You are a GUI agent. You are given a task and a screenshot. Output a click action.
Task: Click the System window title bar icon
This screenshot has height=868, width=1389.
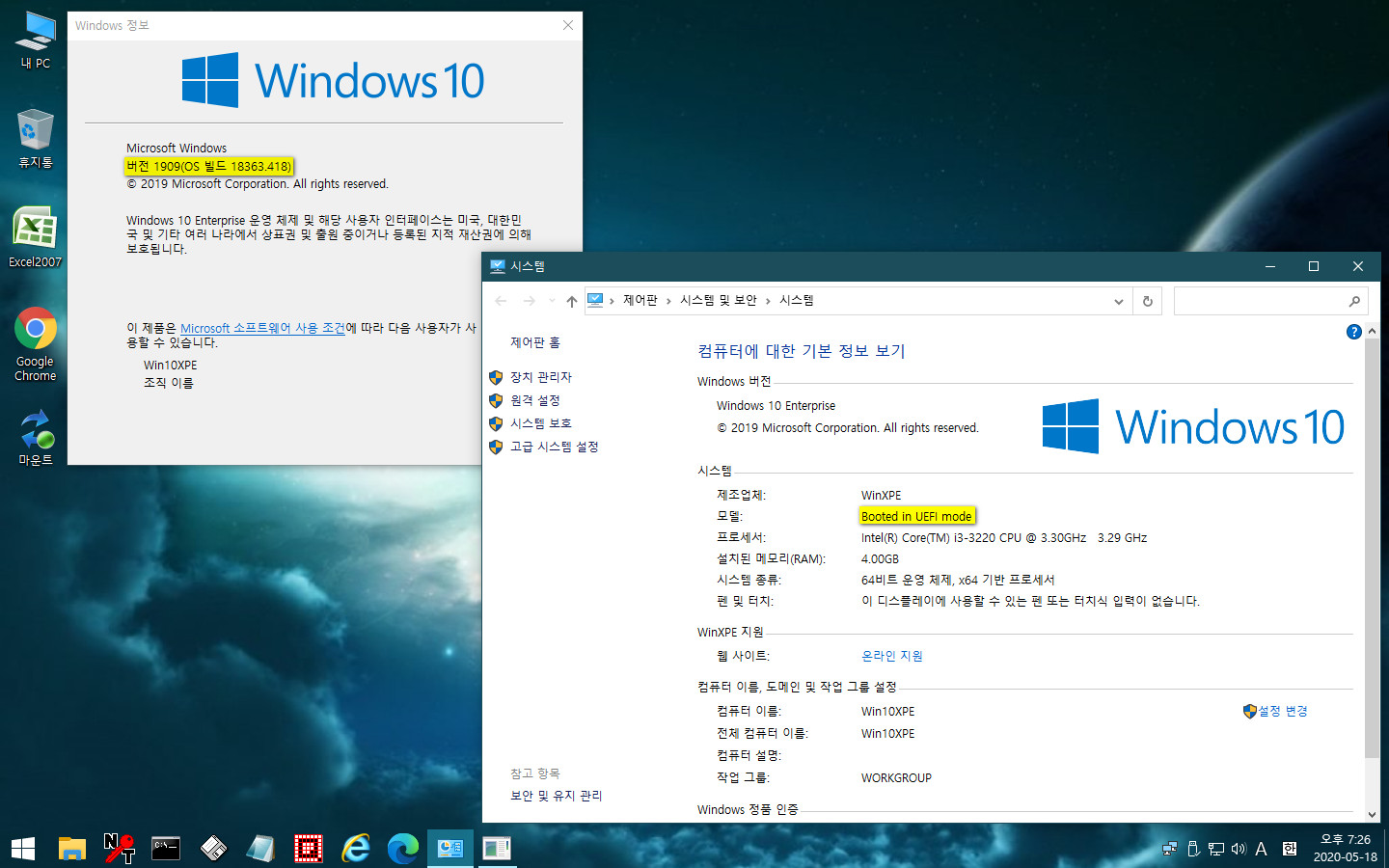pyautogui.click(x=498, y=266)
